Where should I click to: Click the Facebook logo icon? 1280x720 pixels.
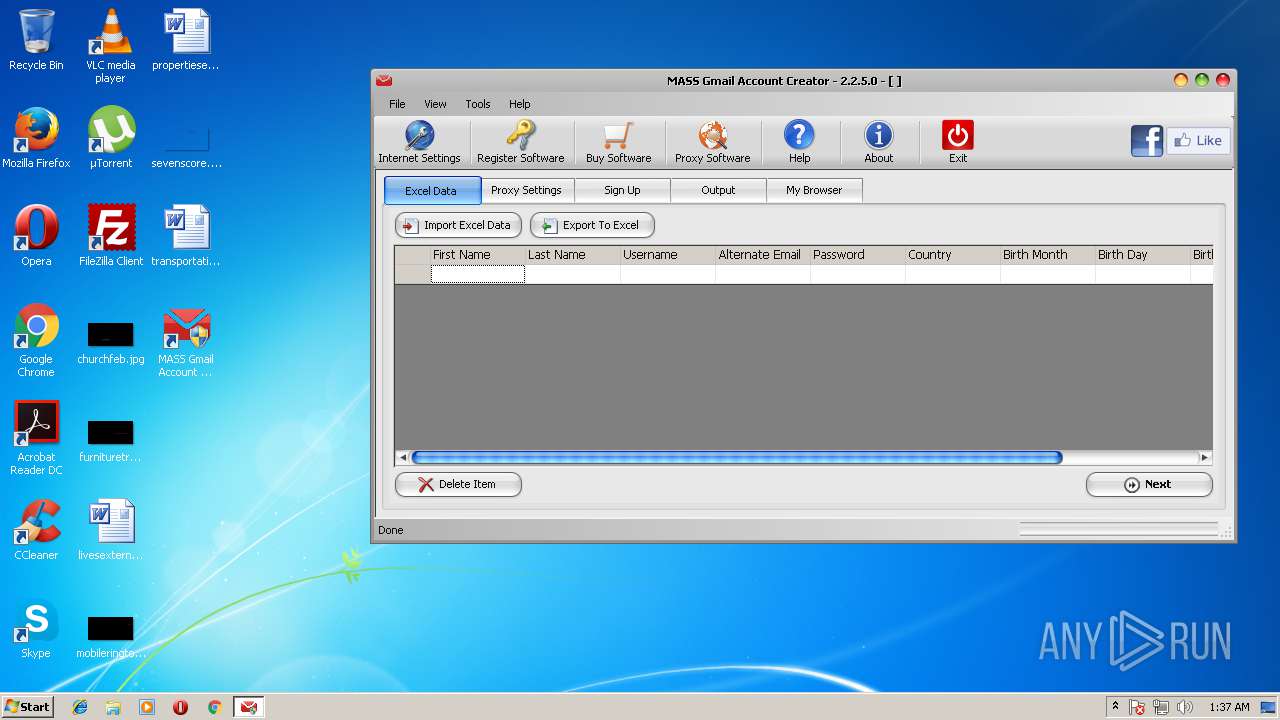coord(1147,141)
